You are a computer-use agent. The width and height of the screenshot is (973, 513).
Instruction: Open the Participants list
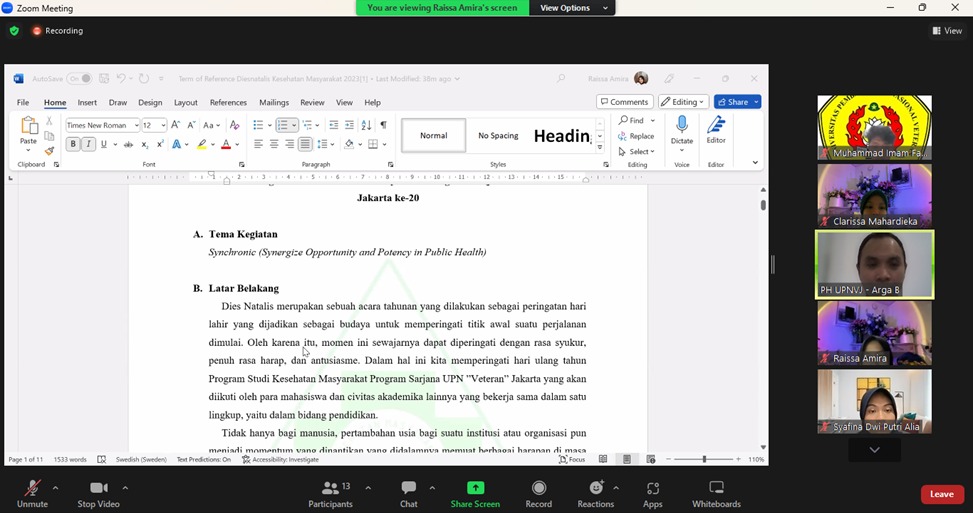[x=330, y=489]
